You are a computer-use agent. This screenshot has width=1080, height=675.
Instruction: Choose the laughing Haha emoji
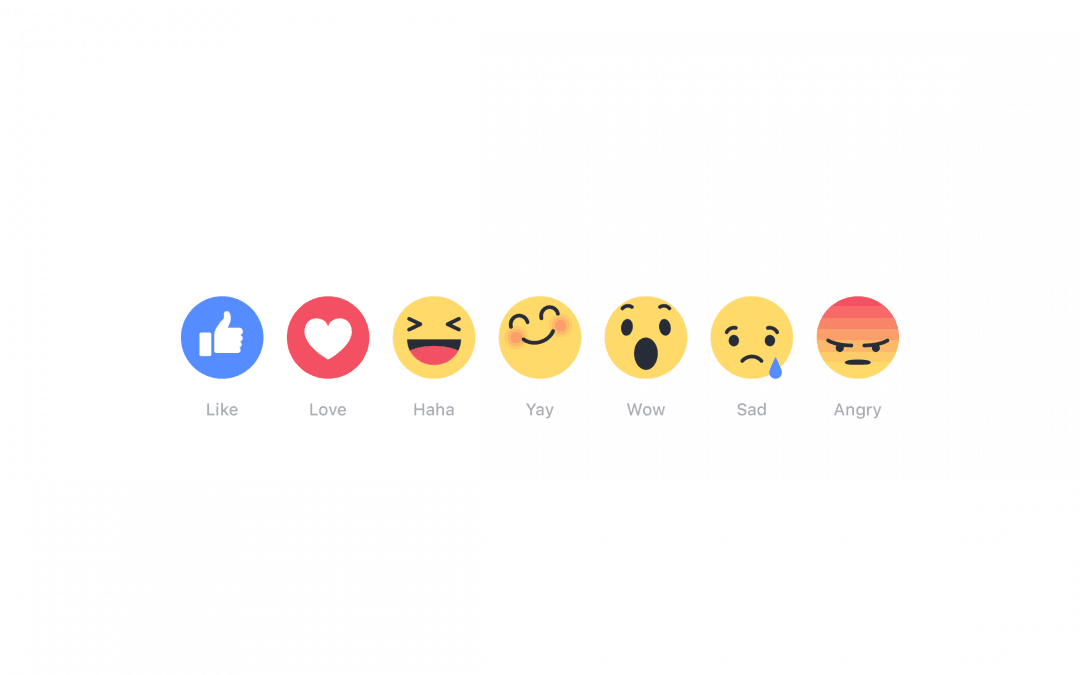pos(434,338)
